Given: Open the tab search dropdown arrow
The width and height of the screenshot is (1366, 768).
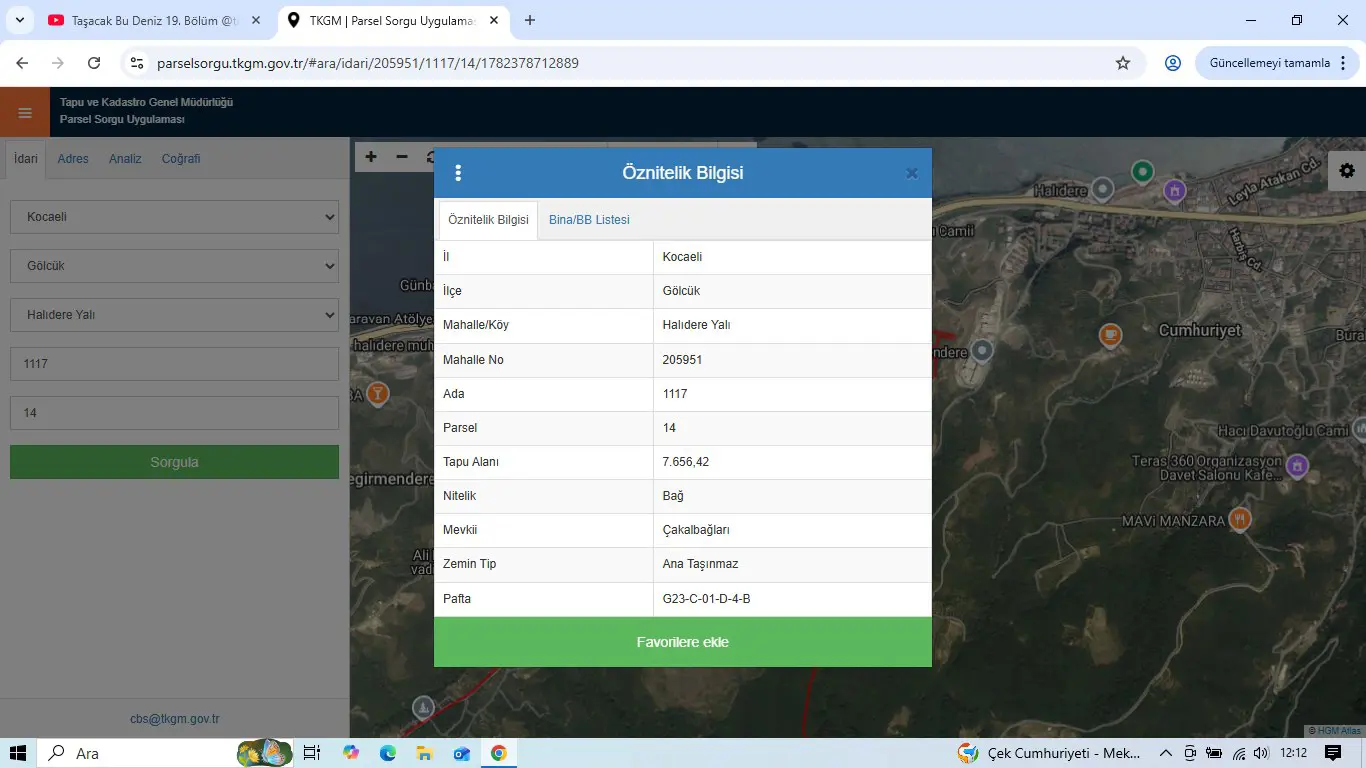Looking at the screenshot, I should tap(19, 20).
